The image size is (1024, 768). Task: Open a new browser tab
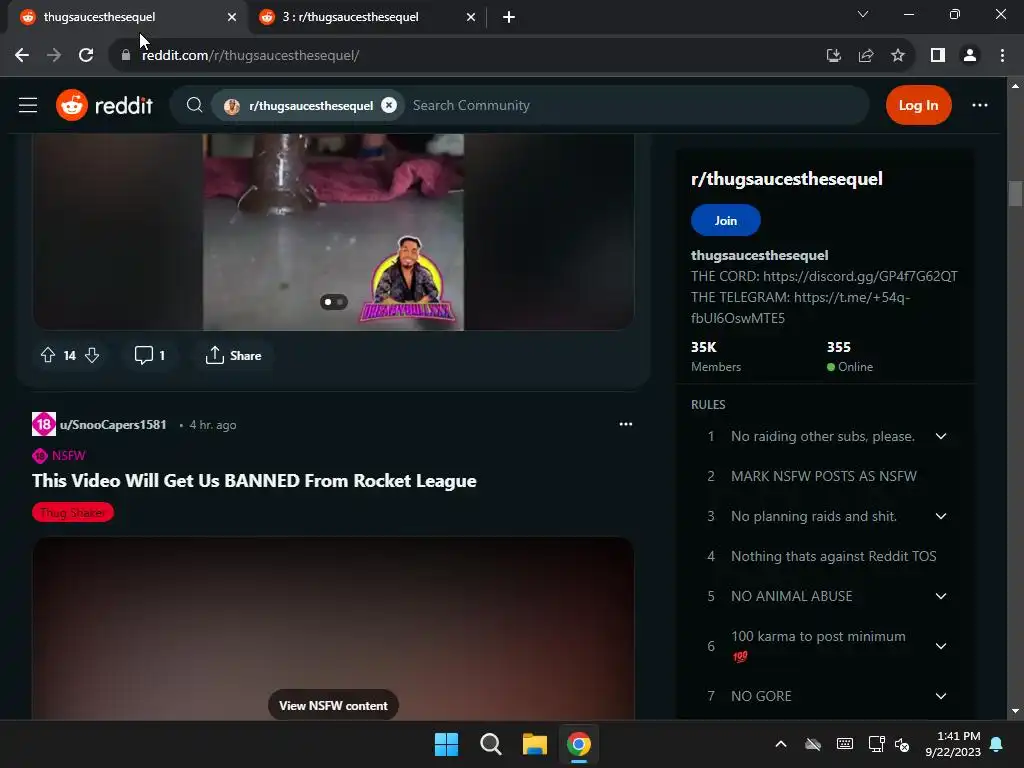click(509, 17)
